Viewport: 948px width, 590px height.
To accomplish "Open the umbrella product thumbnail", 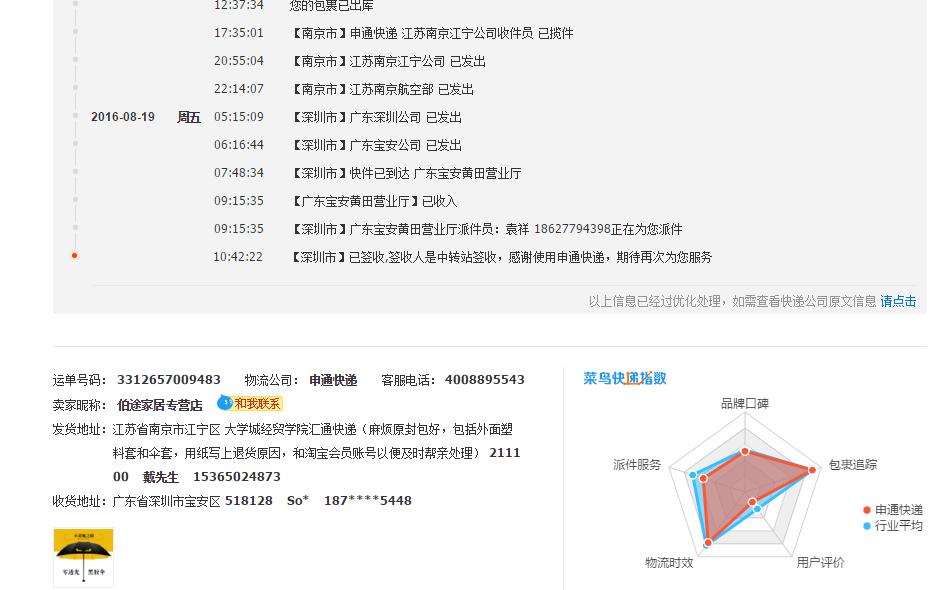I will pyautogui.click(x=83, y=556).
